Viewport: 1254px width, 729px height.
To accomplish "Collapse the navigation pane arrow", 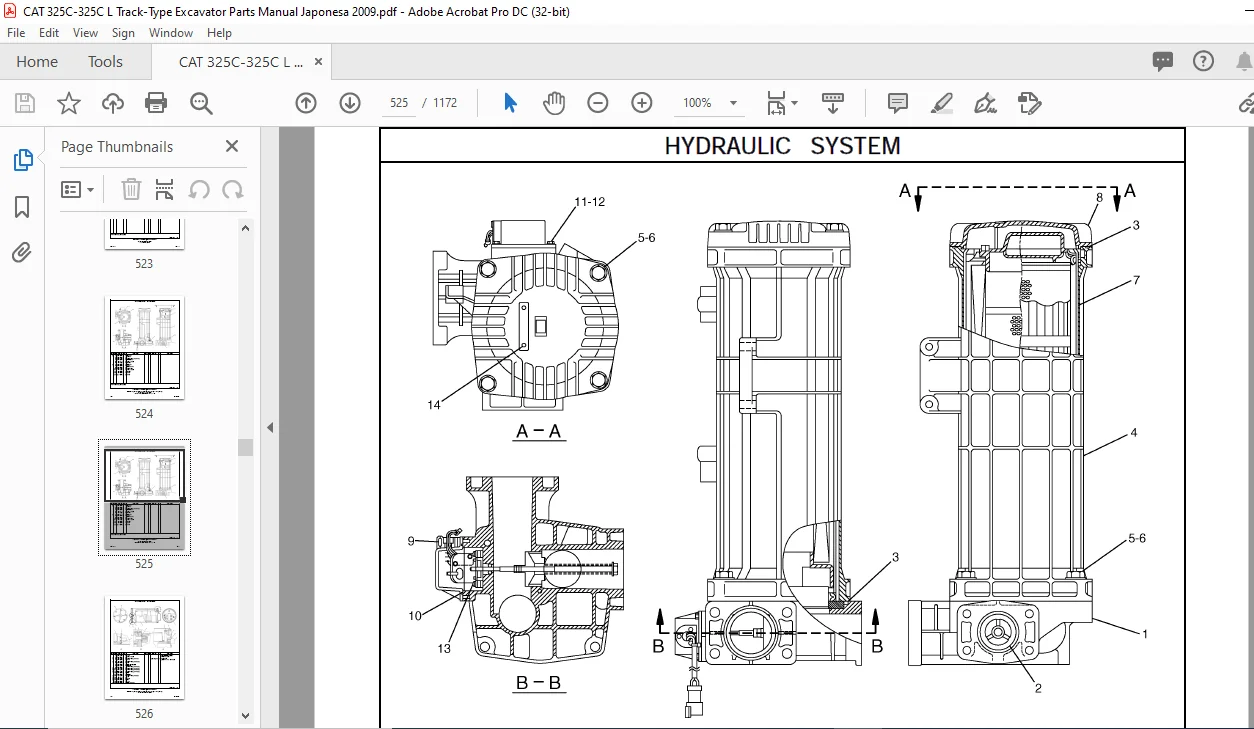I will pos(270,427).
